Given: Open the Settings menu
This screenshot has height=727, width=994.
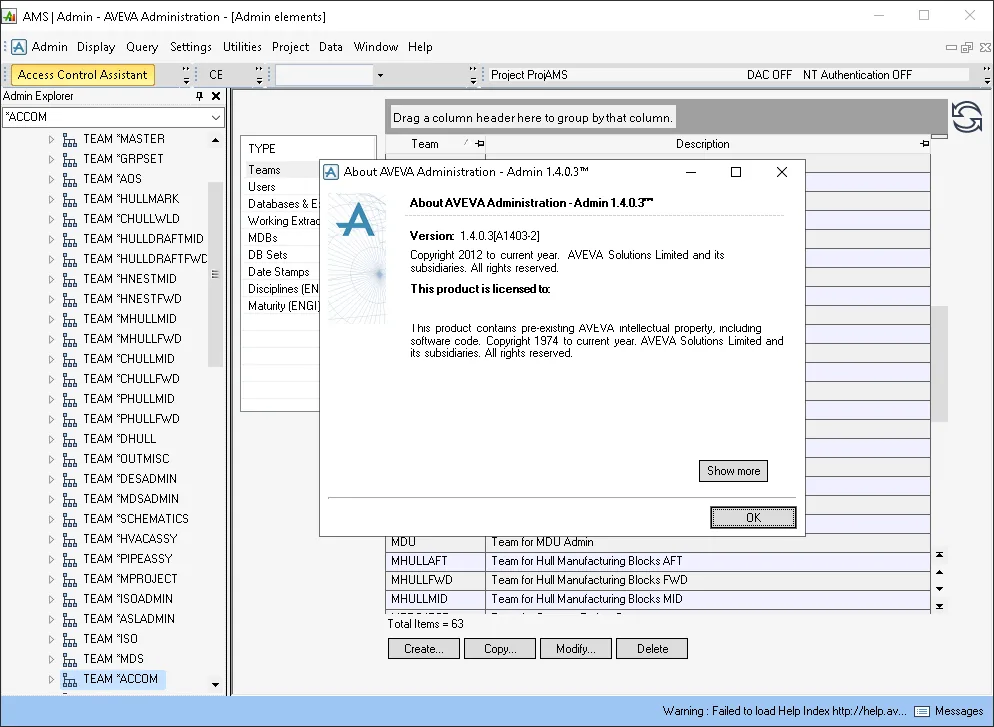Looking at the screenshot, I should click(191, 47).
